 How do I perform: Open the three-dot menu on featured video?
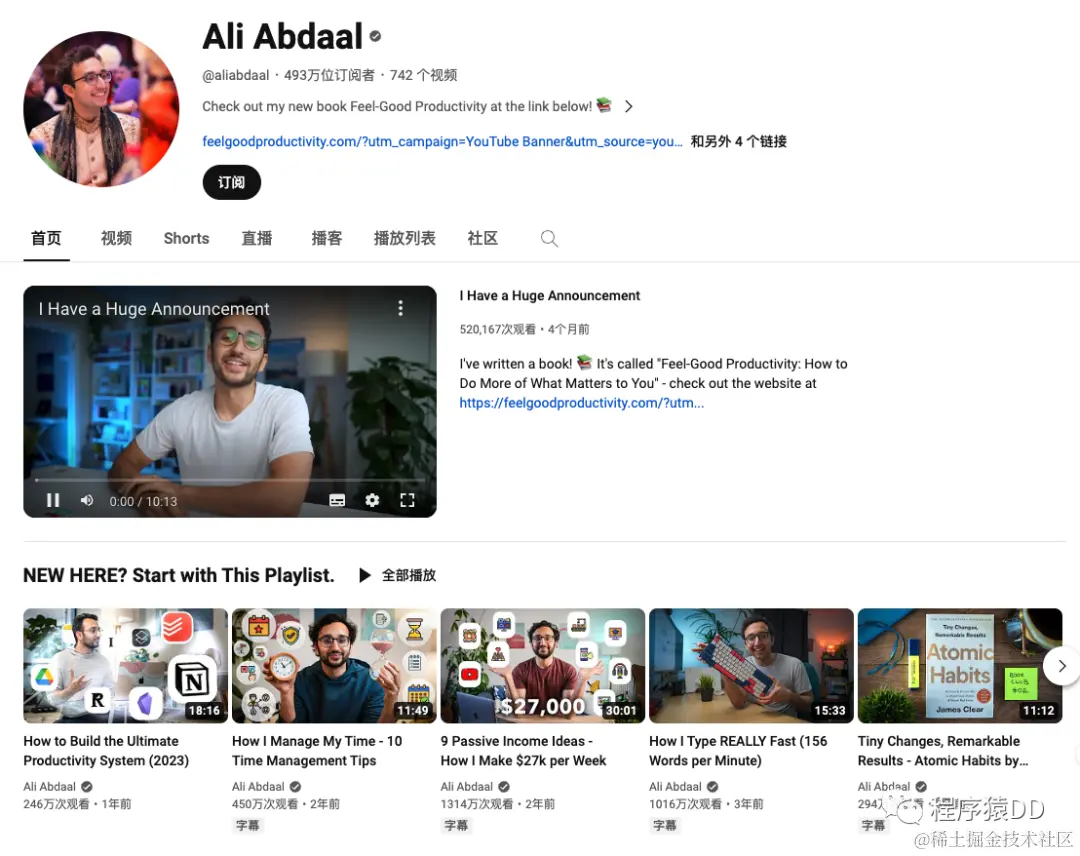400,309
